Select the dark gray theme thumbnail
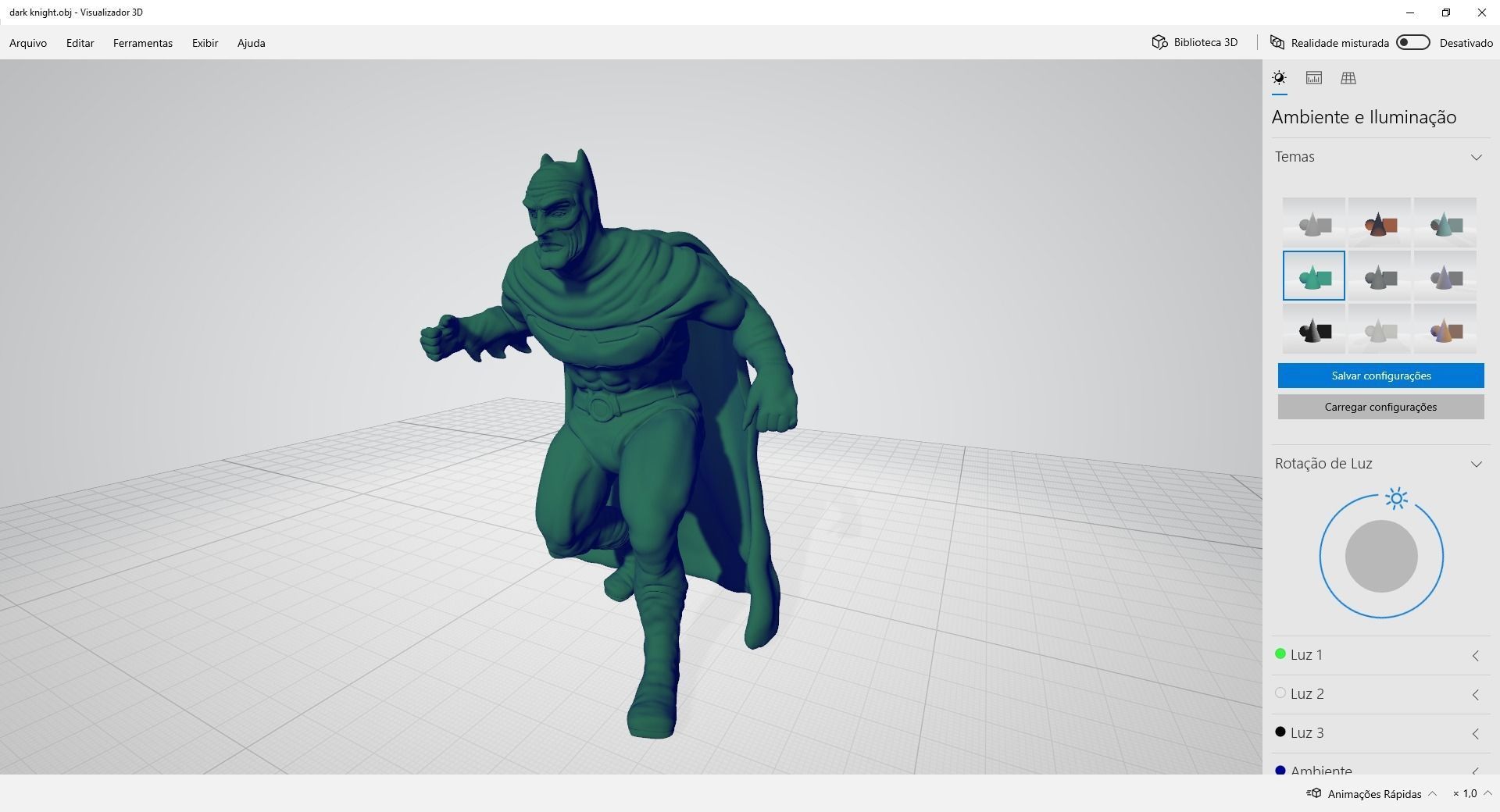Screen dimensions: 1500x812 point(1380,276)
